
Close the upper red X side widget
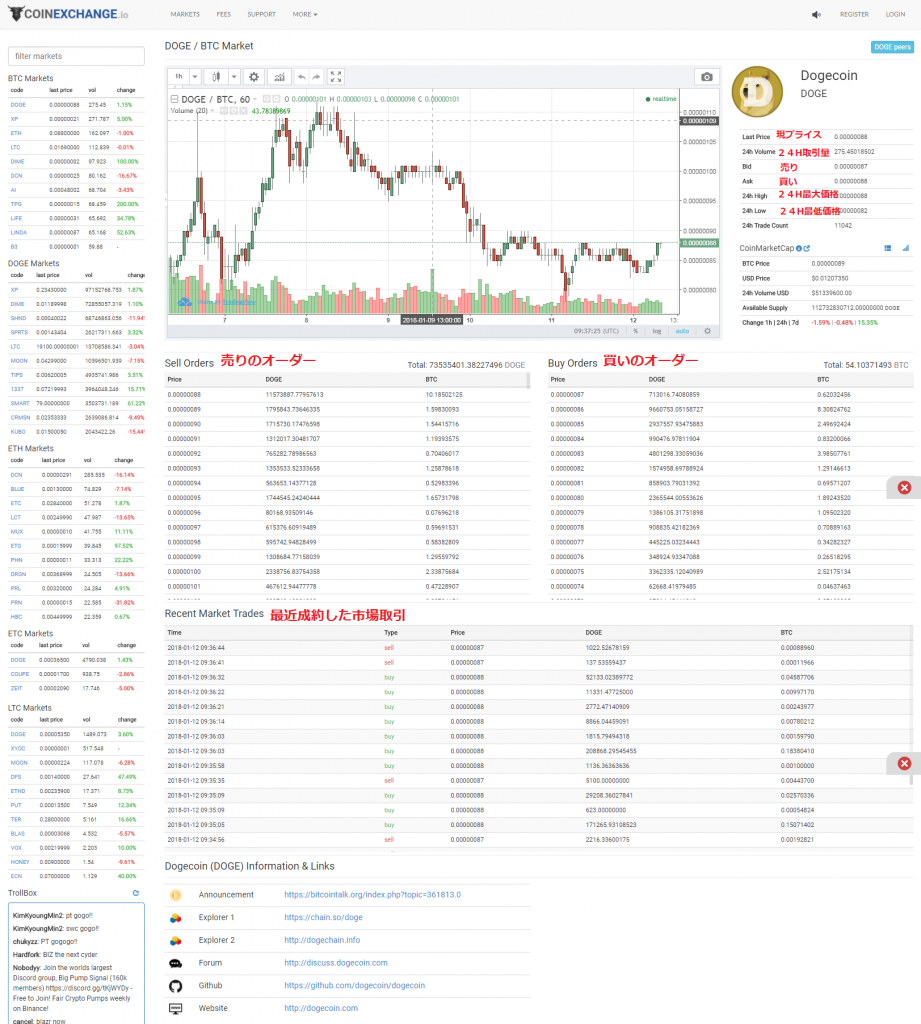[x=904, y=488]
